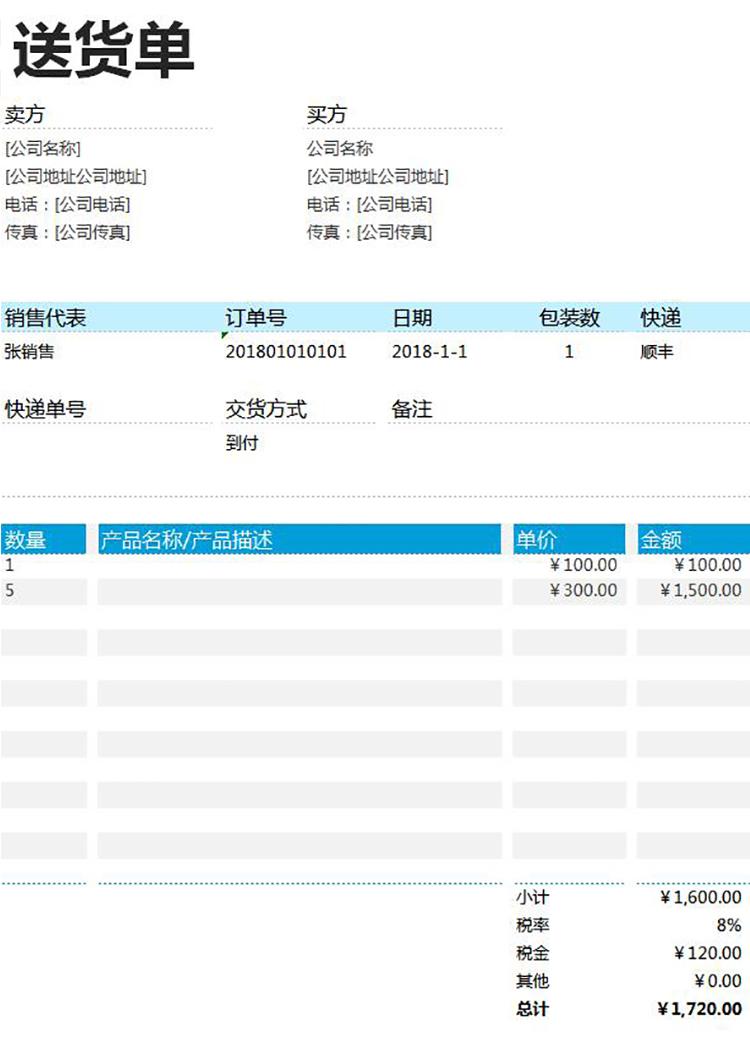Click the 税金 label
Viewport: 750px width, 1058px height.
point(533,953)
